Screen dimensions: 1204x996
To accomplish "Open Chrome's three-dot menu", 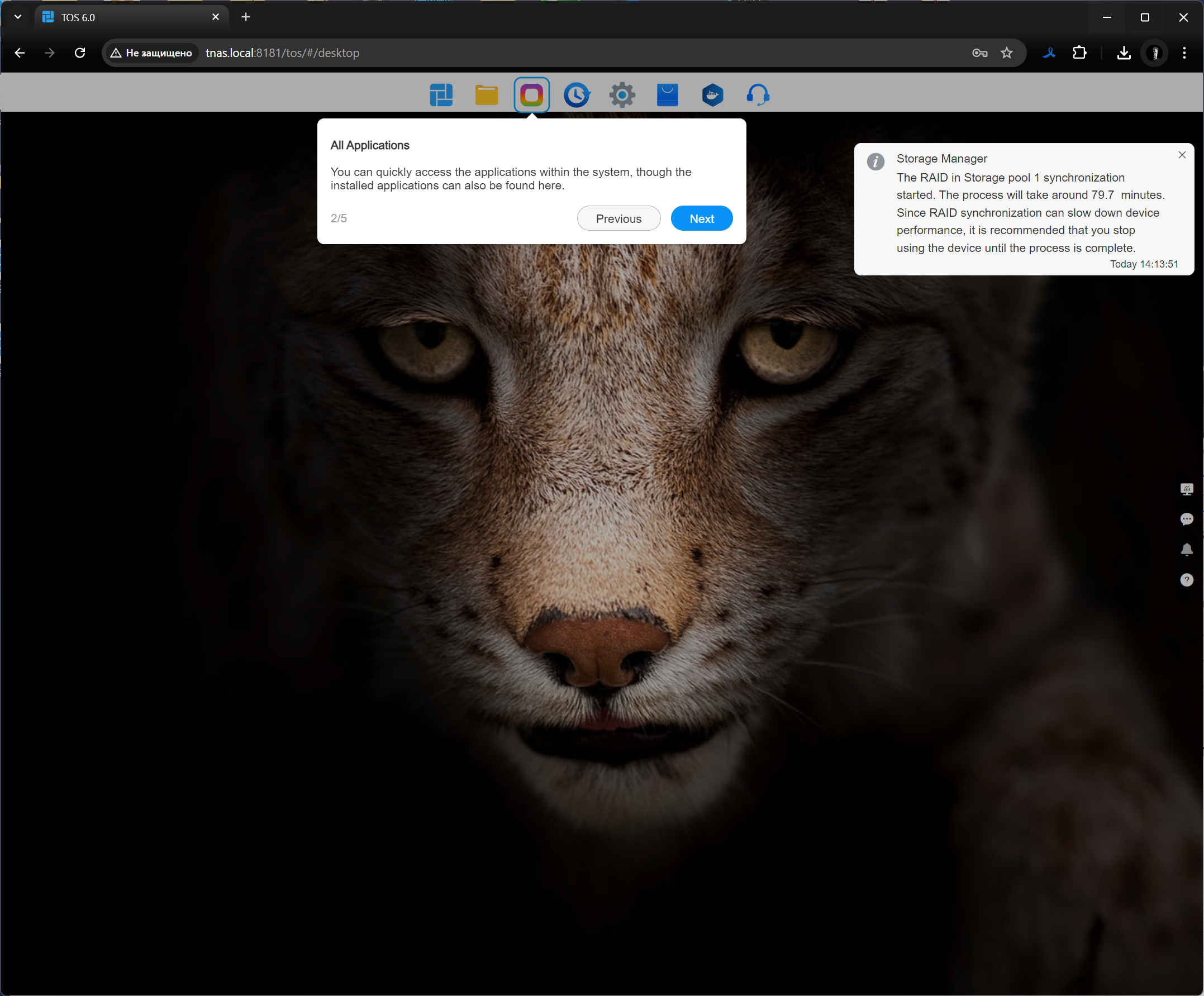I will [x=1184, y=53].
